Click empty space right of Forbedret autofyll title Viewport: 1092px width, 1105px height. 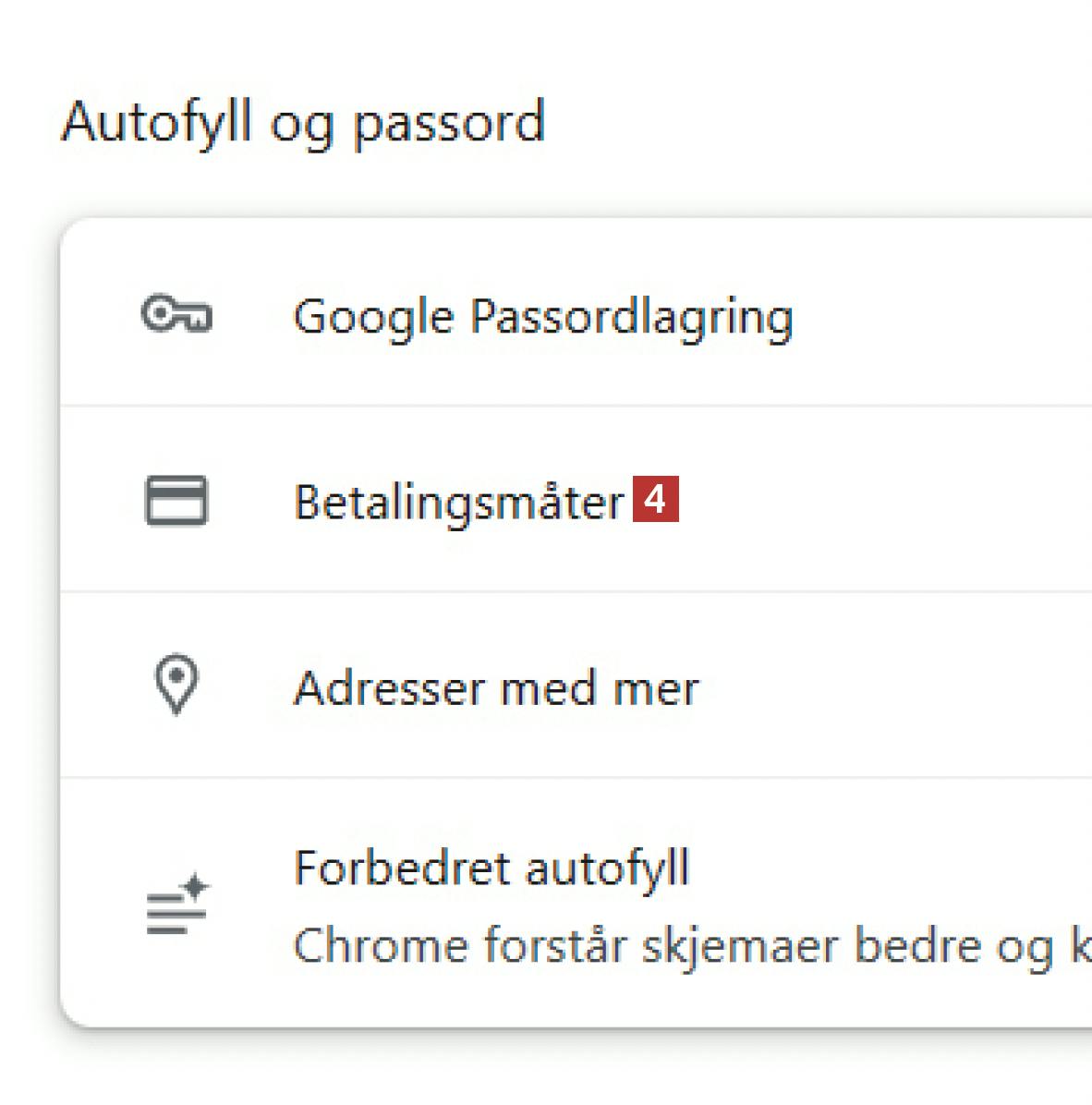[887, 868]
